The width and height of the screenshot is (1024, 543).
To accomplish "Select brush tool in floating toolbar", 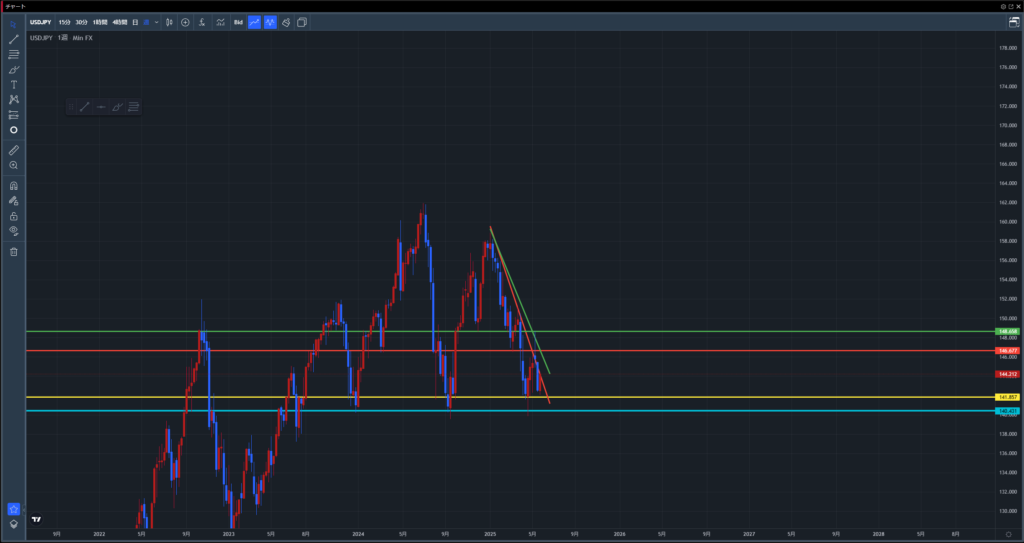I will [117, 107].
